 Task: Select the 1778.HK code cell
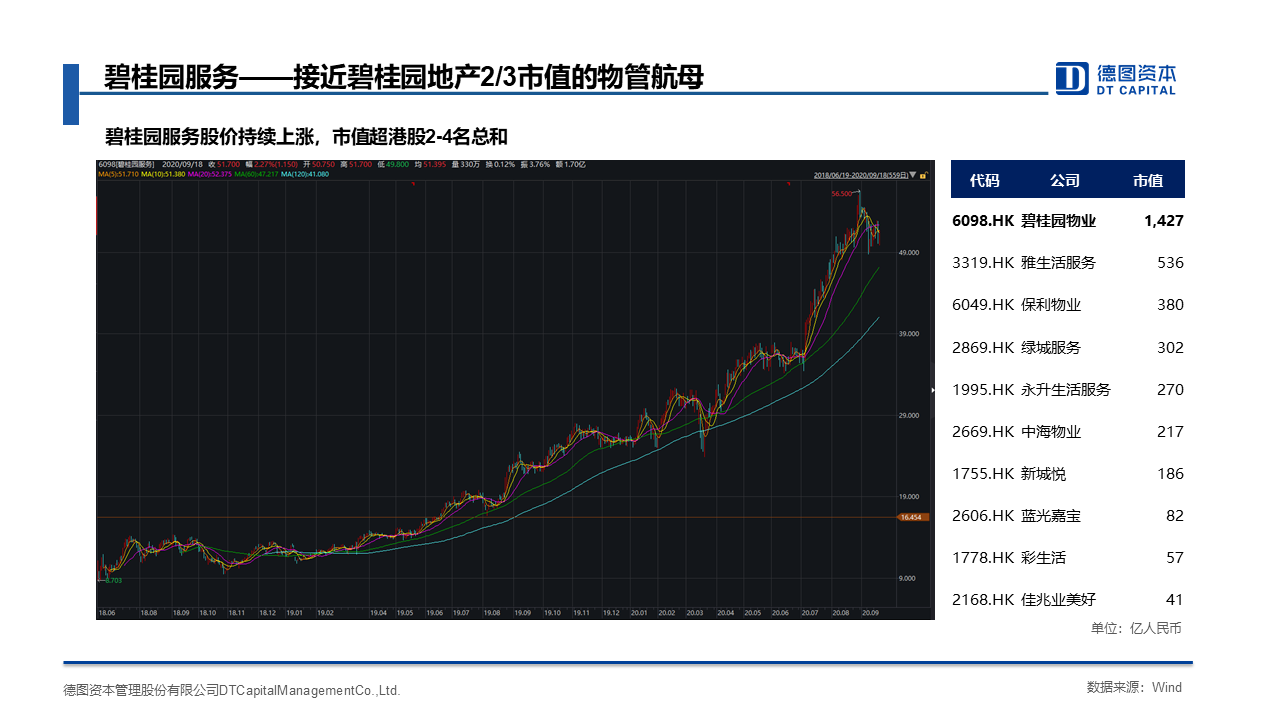pos(983,558)
